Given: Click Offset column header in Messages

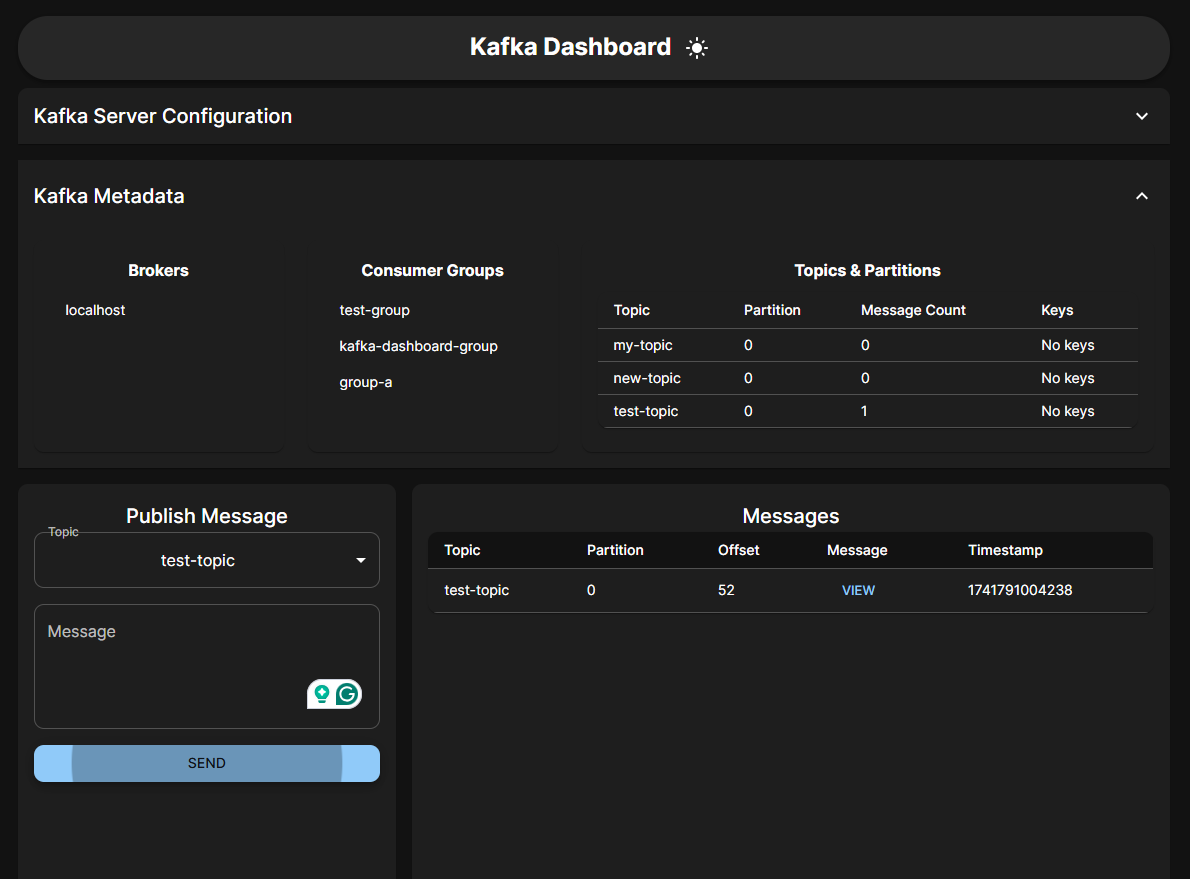Looking at the screenshot, I should [738, 550].
